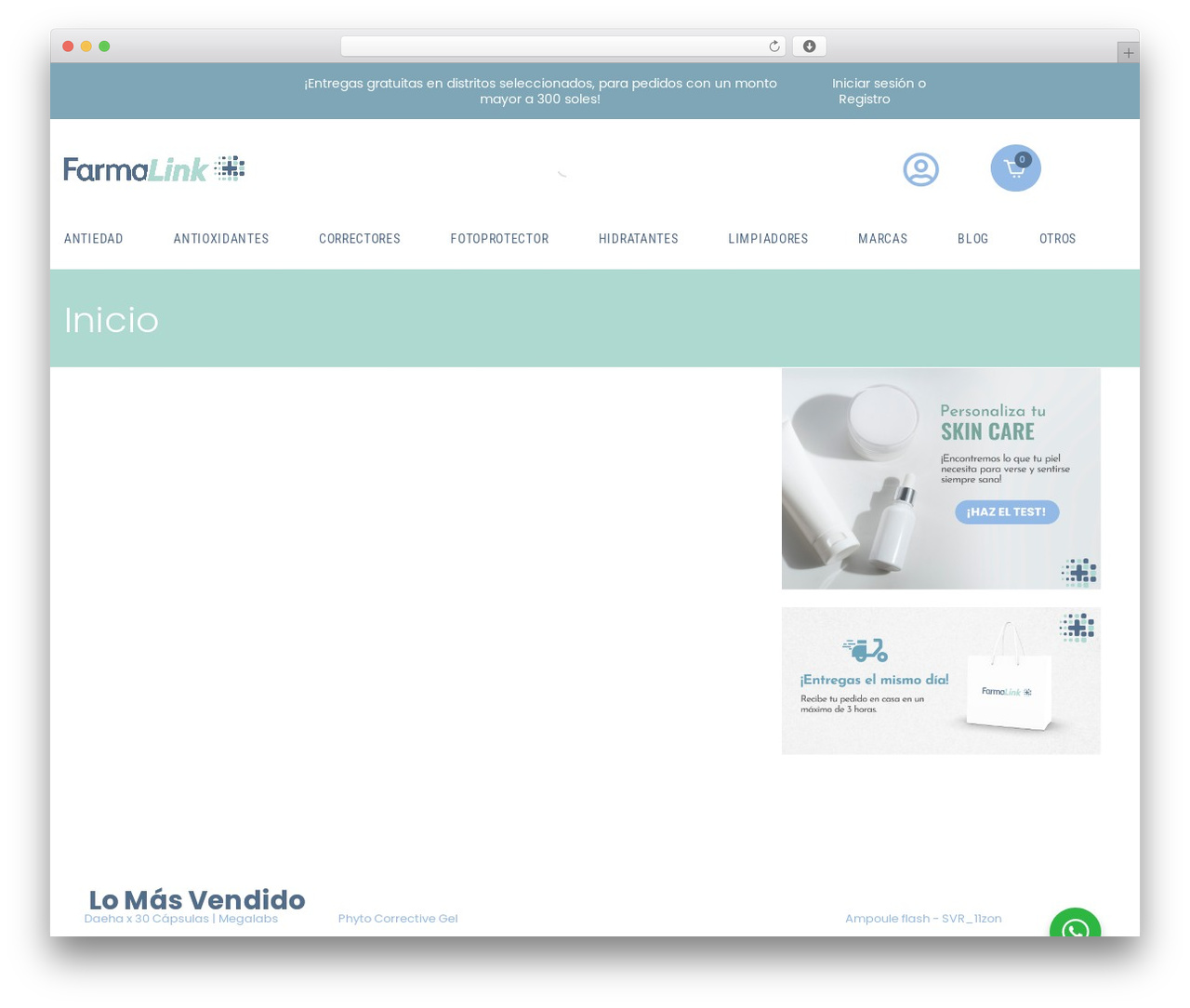
Task: Open the OTROS menu
Action: tap(1057, 239)
